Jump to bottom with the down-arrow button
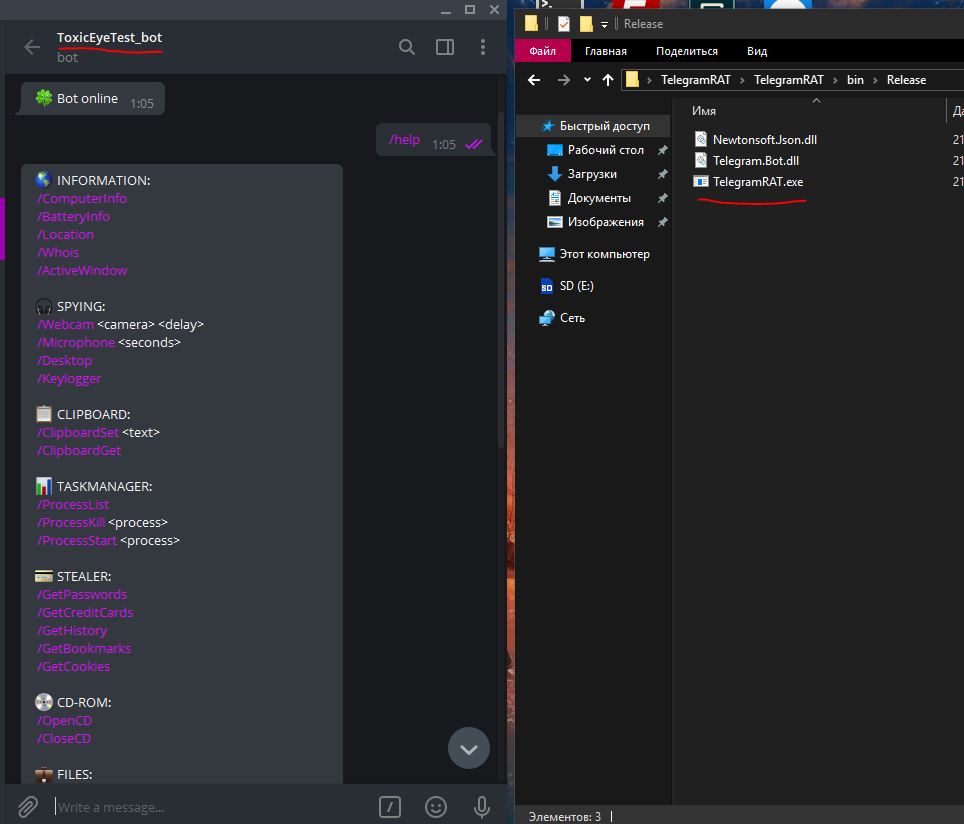 [468, 748]
